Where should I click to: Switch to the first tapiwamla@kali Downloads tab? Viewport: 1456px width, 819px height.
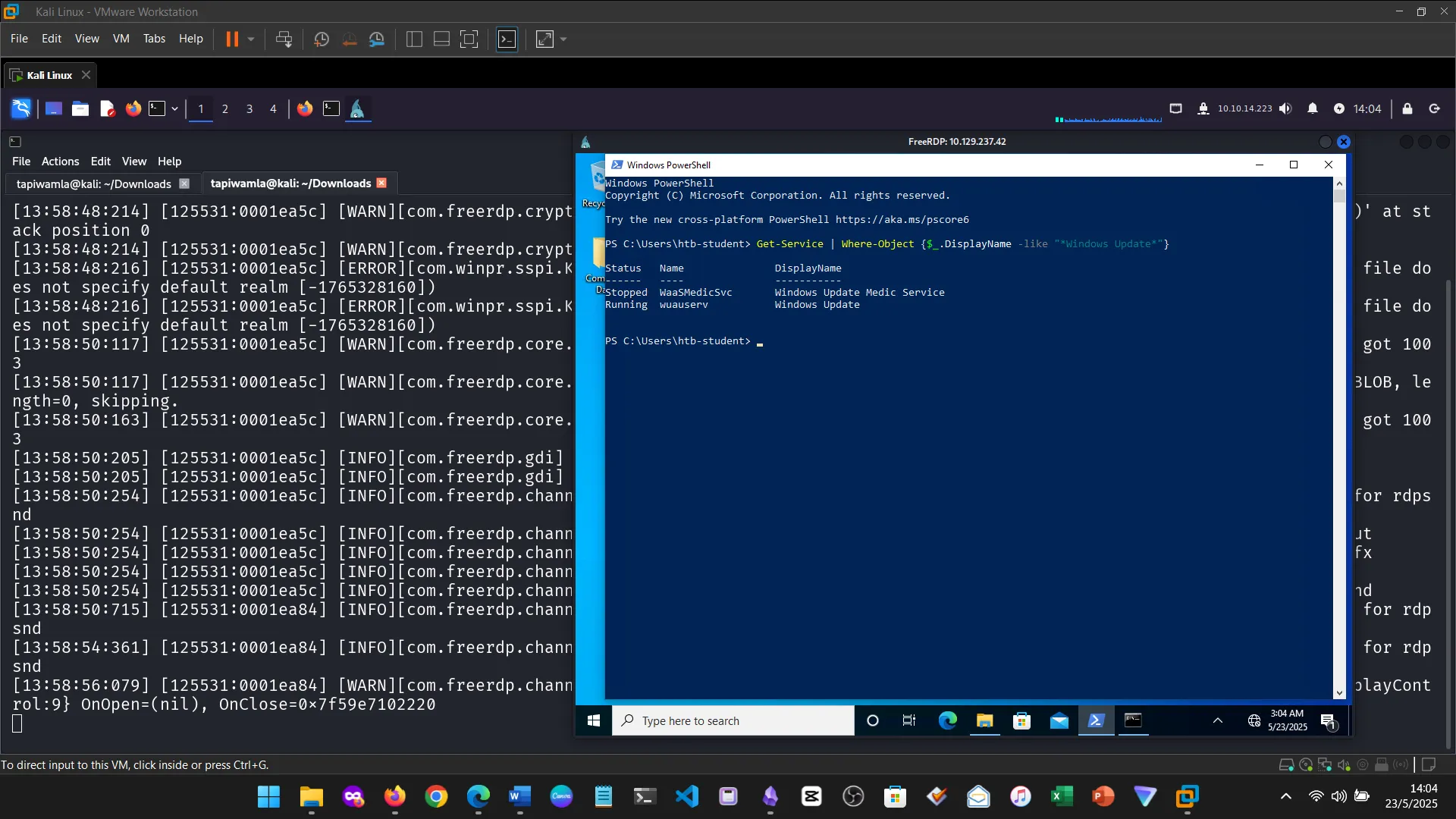93,184
